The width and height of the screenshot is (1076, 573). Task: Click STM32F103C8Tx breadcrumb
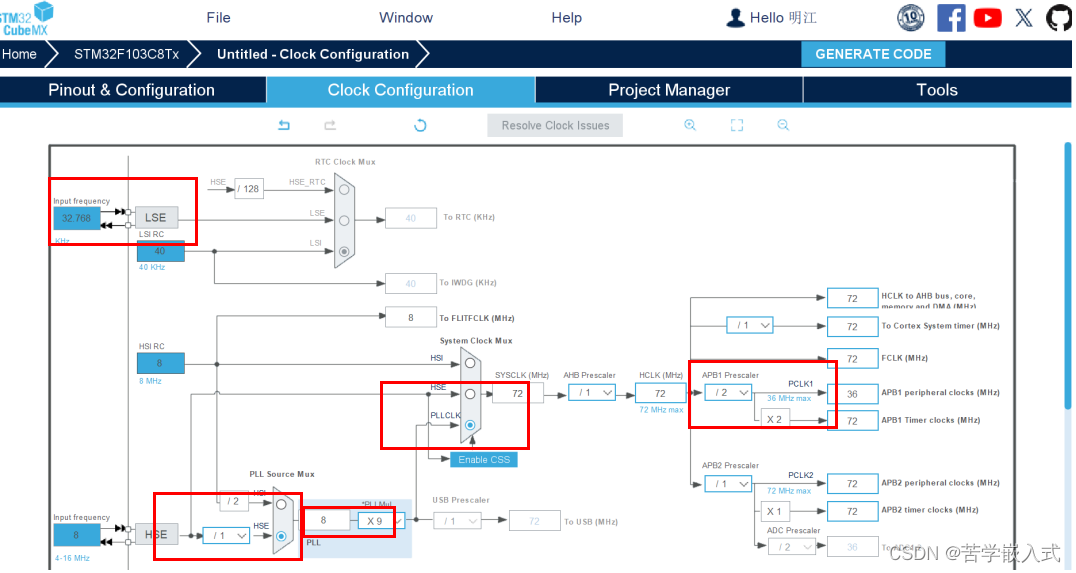pyautogui.click(x=126, y=54)
